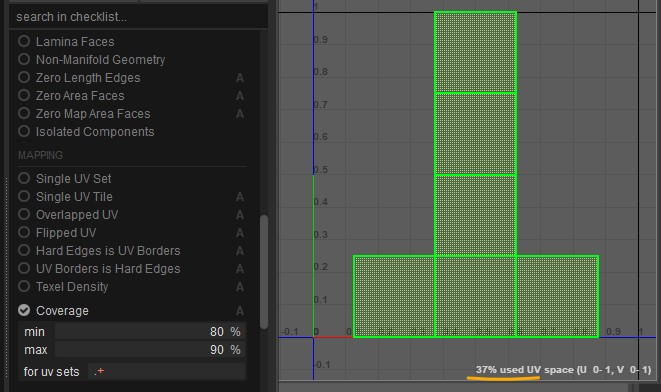Viewport: 661px width, 392px height.
Task: Click the Coverage max percentage field
Action: tap(150, 350)
